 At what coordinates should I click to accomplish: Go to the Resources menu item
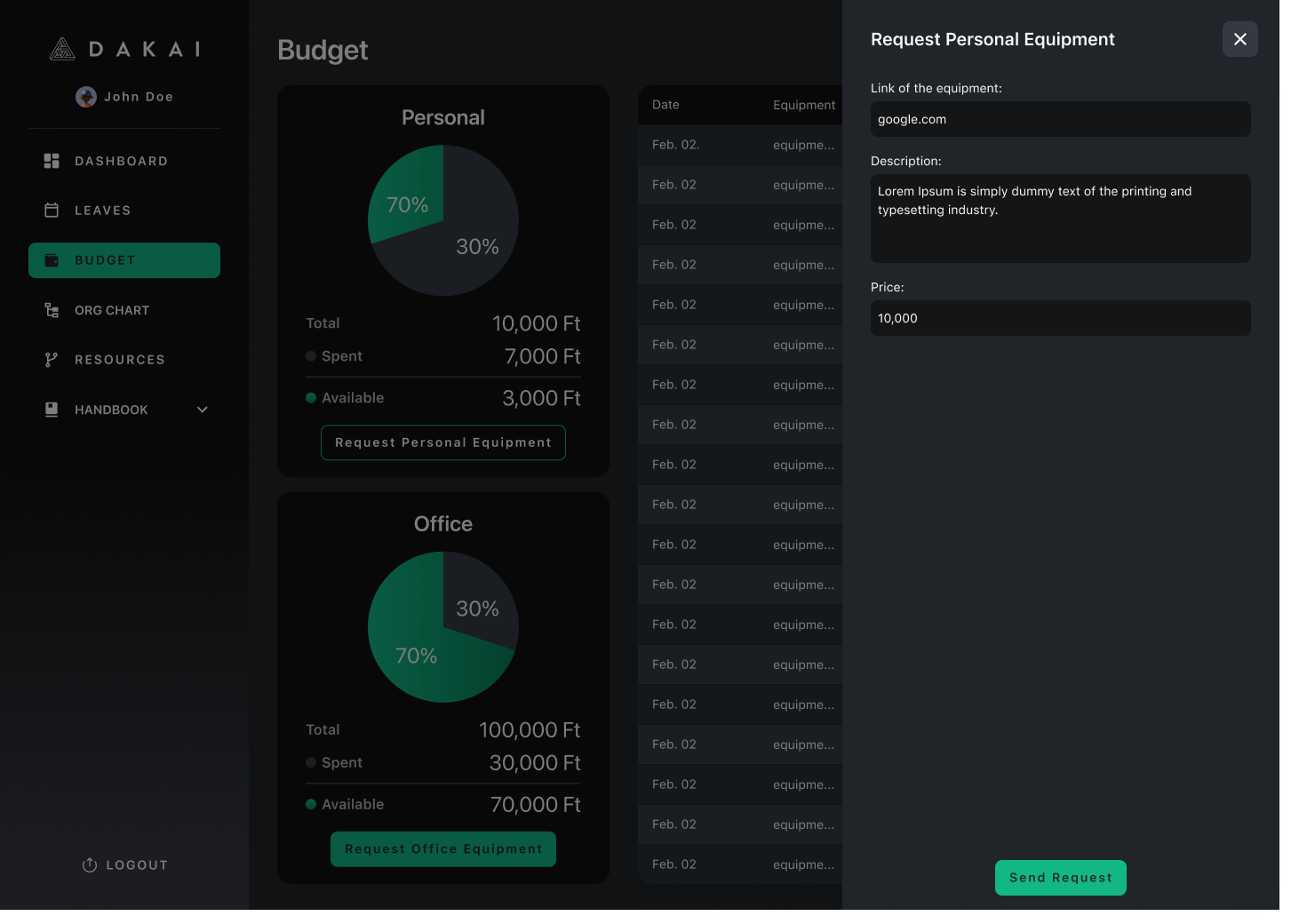[120, 360]
